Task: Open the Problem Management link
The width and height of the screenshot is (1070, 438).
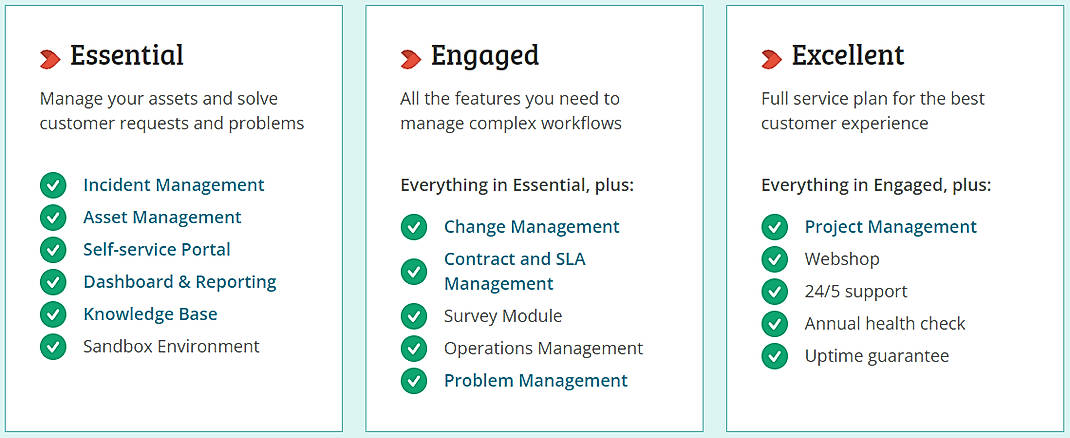Action: pyautogui.click(x=536, y=381)
